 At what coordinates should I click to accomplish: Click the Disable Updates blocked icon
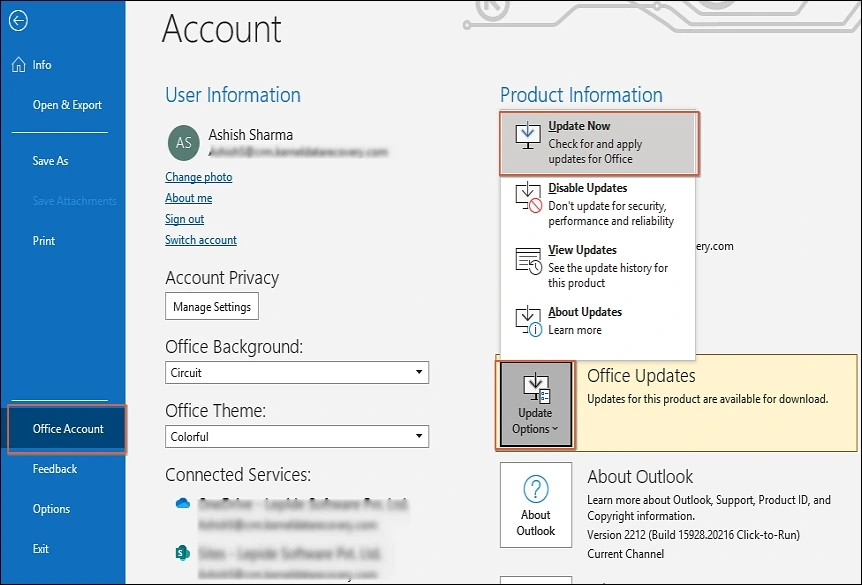(x=528, y=197)
